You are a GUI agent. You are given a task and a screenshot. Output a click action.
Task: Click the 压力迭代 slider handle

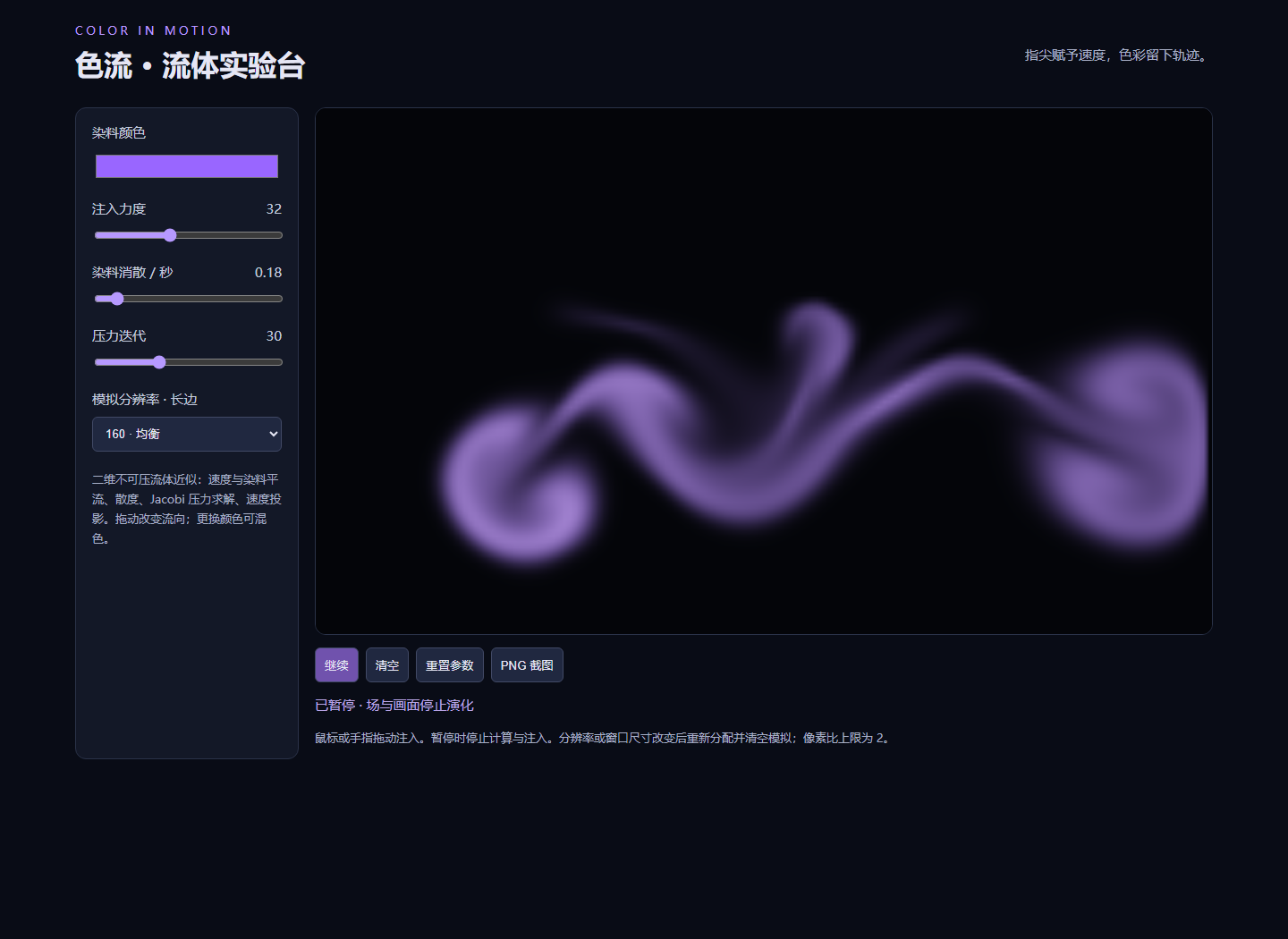pos(159,362)
